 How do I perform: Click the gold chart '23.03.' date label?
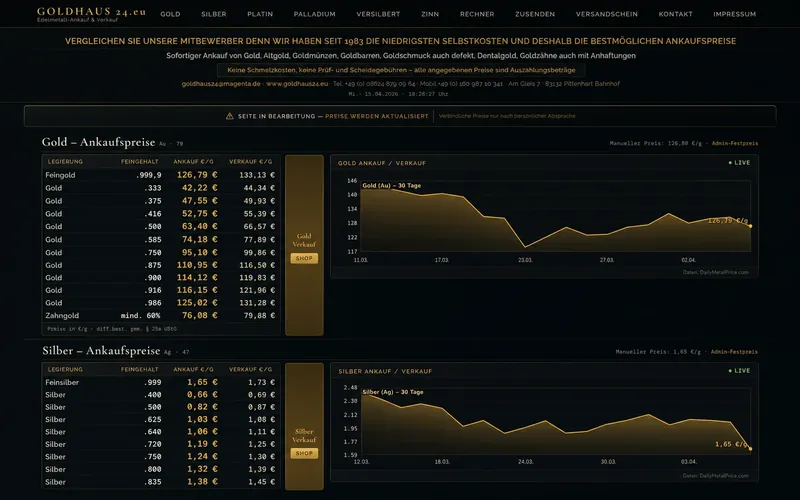tap(525, 260)
